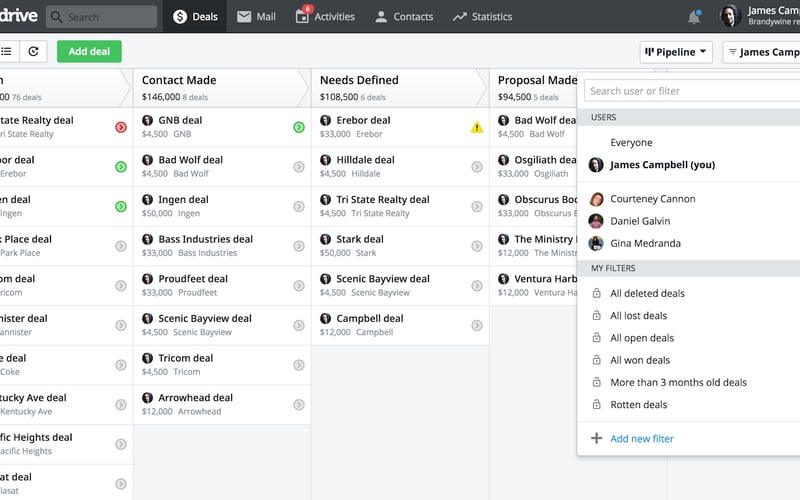800x500 pixels.
Task: Click activity icon on Pacific Heights deal
Action: (121, 444)
